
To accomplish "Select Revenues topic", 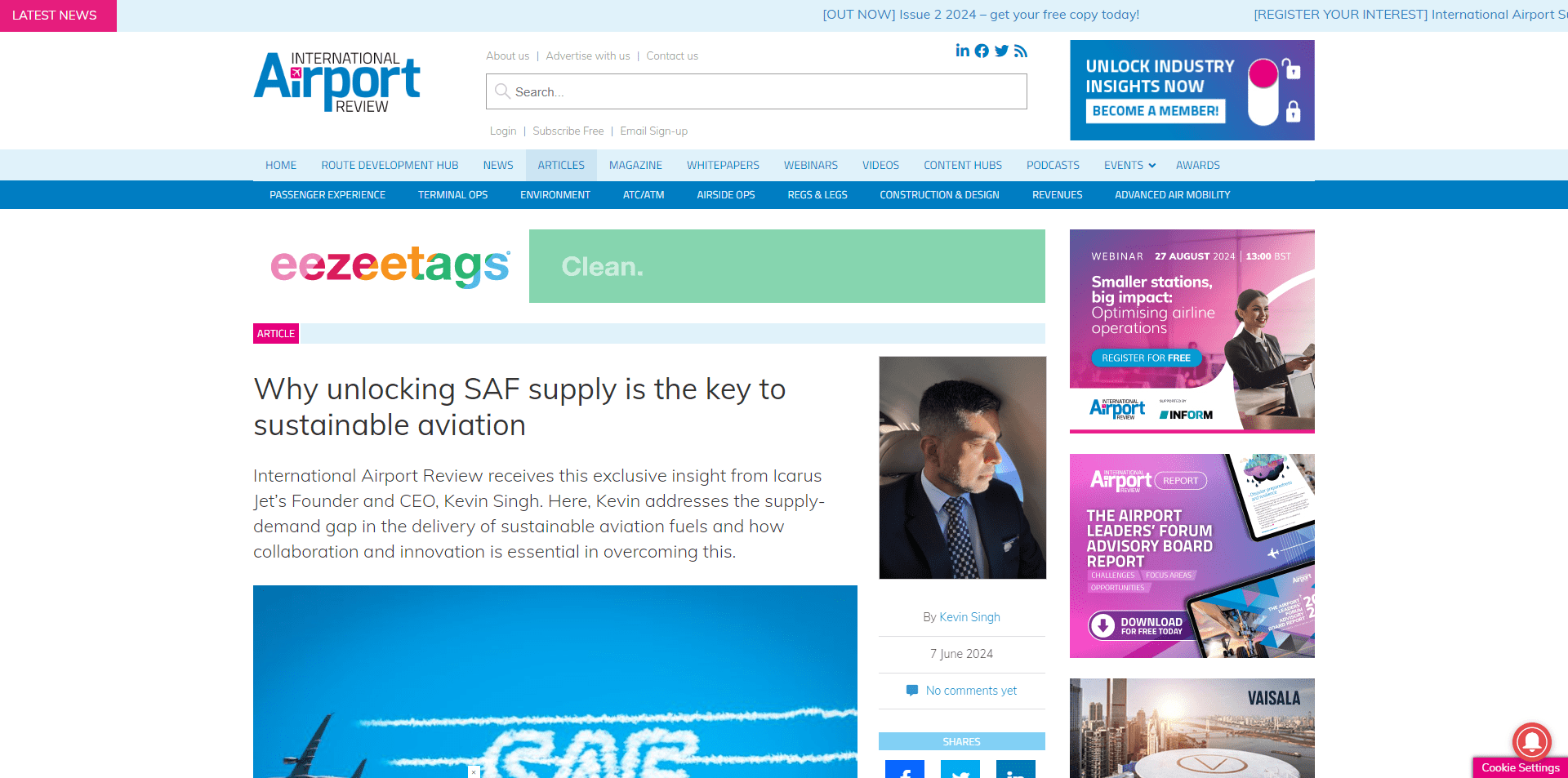I will (x=1057, y=195).
